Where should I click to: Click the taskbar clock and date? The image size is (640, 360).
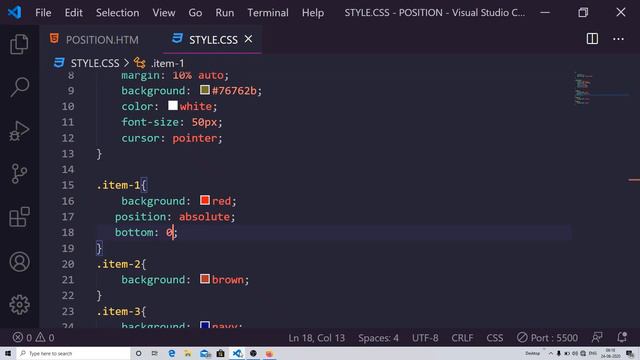(611, 353)
